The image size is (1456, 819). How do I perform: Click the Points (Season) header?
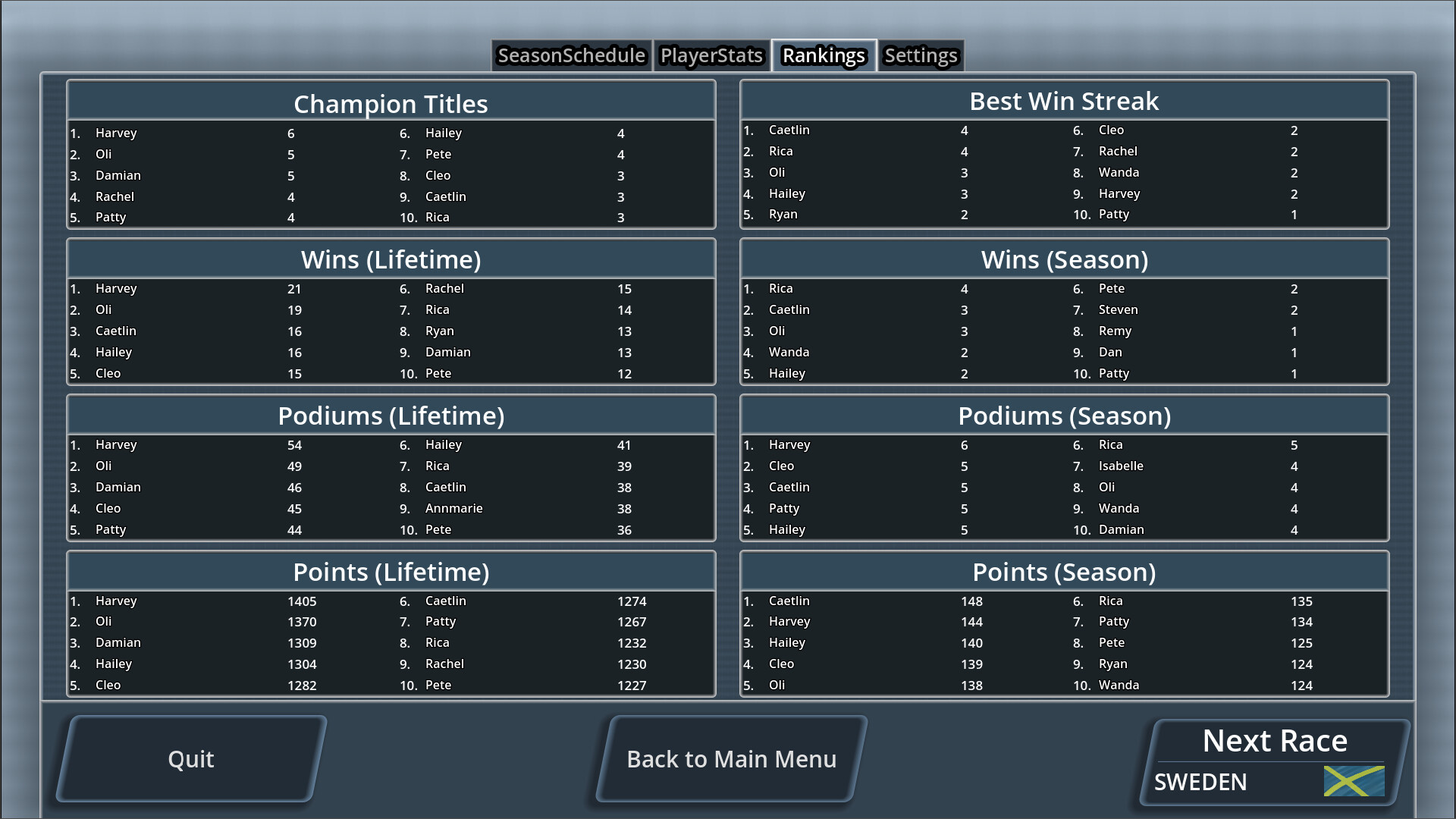click(x=1063, y=571)
